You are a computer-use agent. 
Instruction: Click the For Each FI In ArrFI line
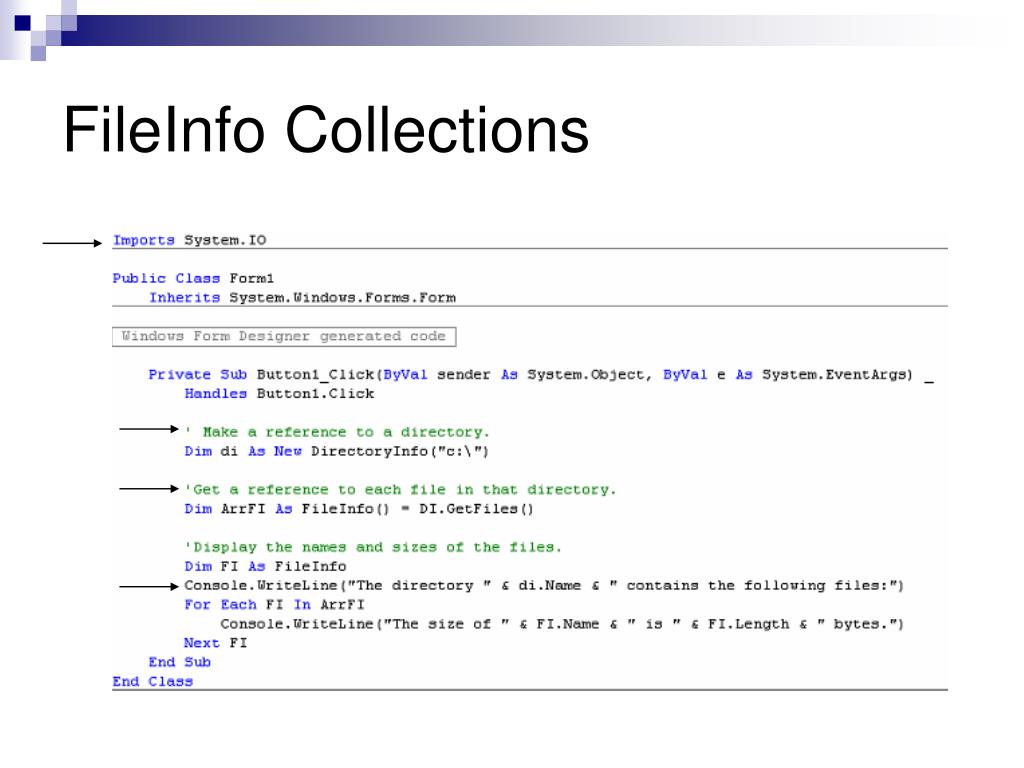coord(274,605)
